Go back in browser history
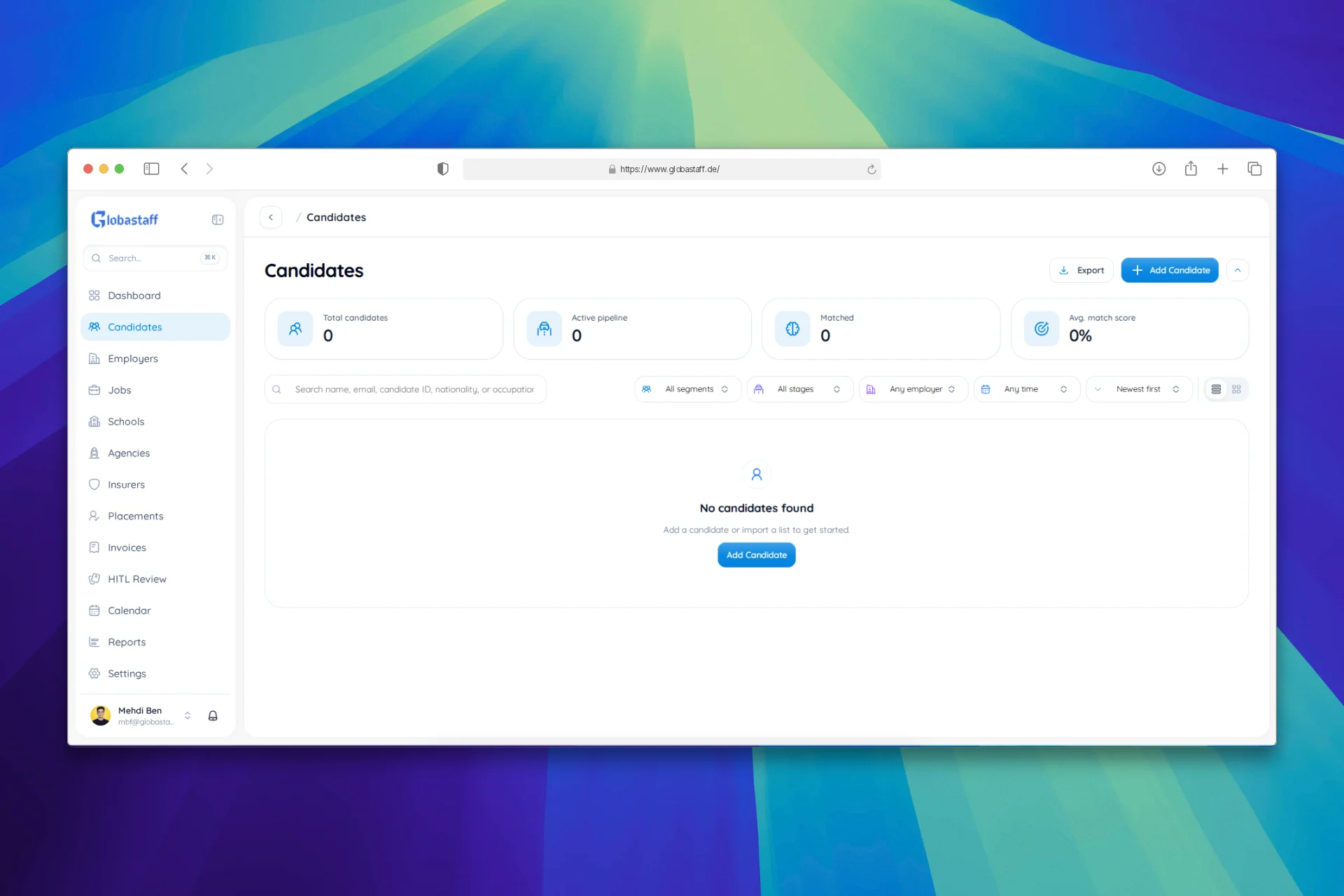Screen dimensions: 1344x896 pos(184,169)
